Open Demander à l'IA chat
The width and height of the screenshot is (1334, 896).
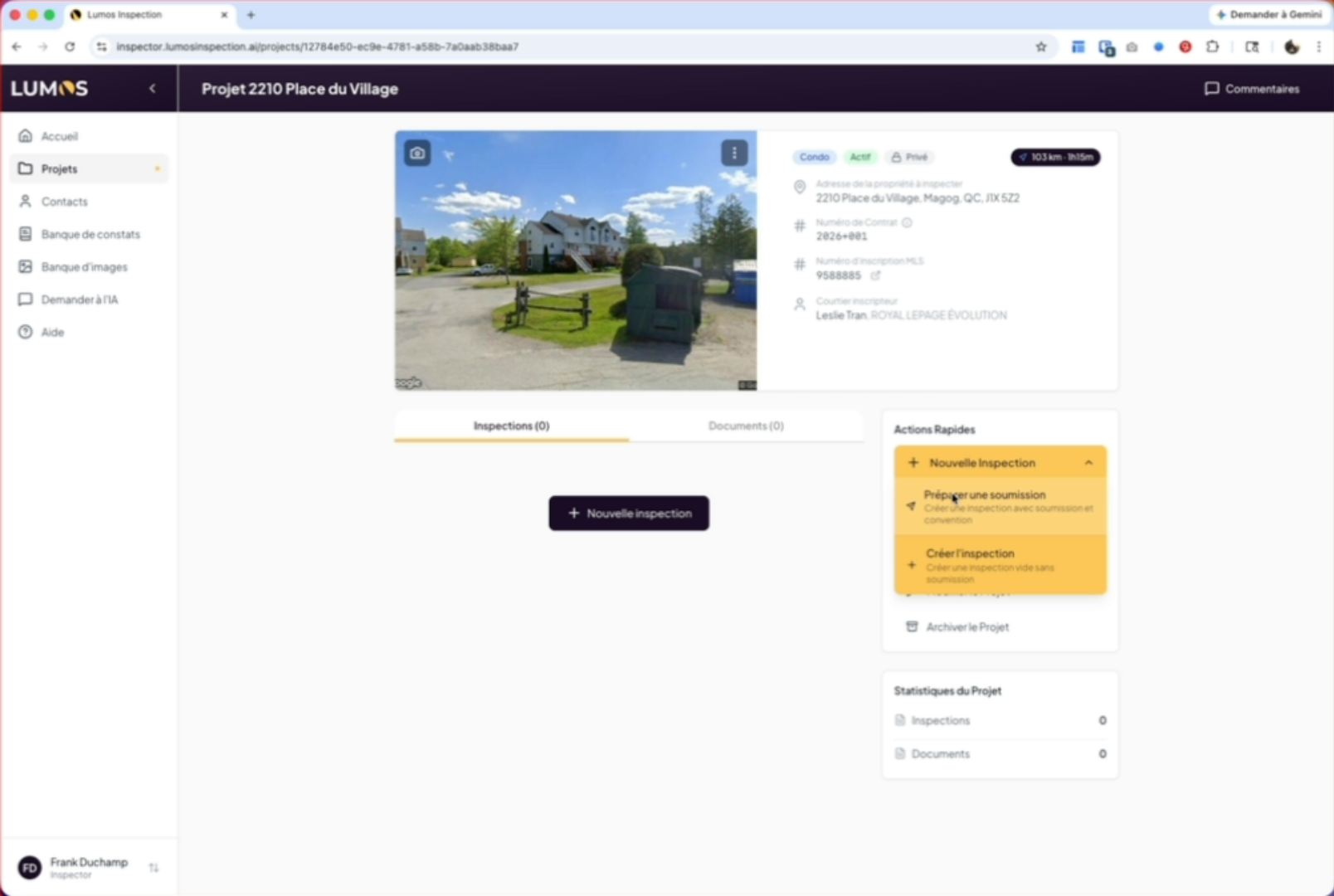(79, 299)
